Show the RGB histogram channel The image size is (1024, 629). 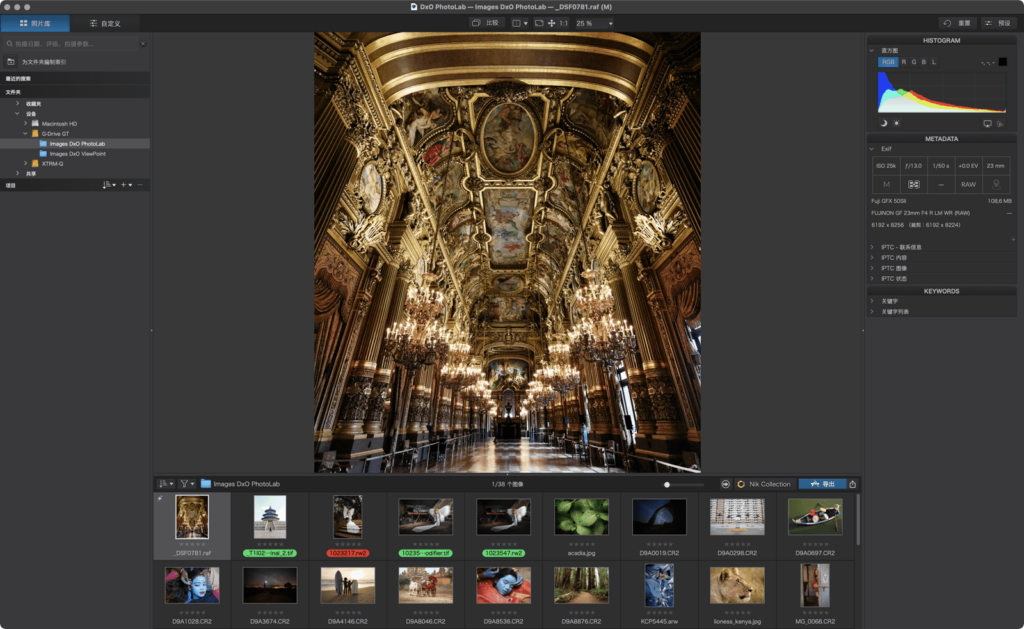[888, 62]
